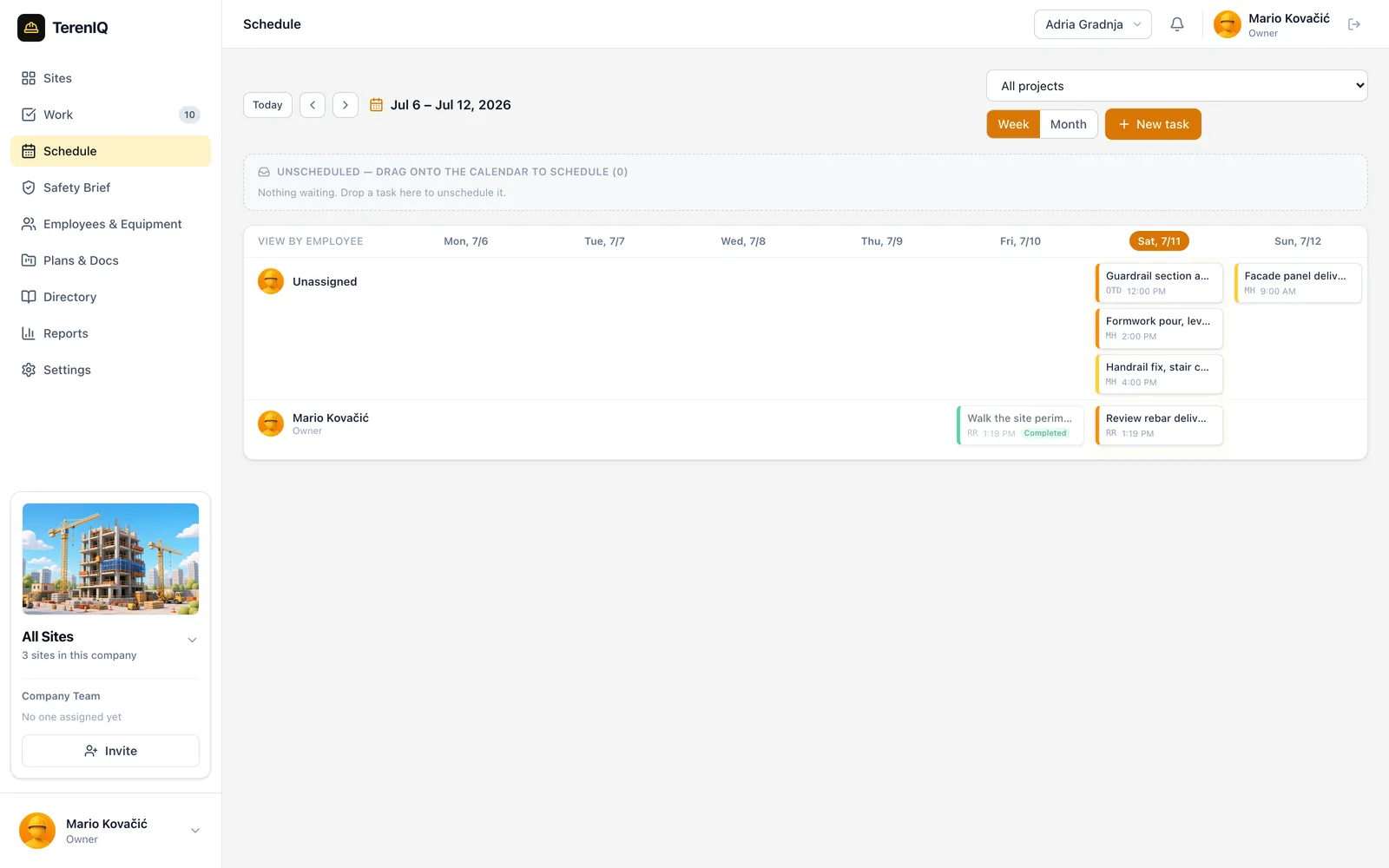The width and height of the screenshot is (1389, 868).
Task: Expand the All Sites chevron
Action: (x=192, y=640)
